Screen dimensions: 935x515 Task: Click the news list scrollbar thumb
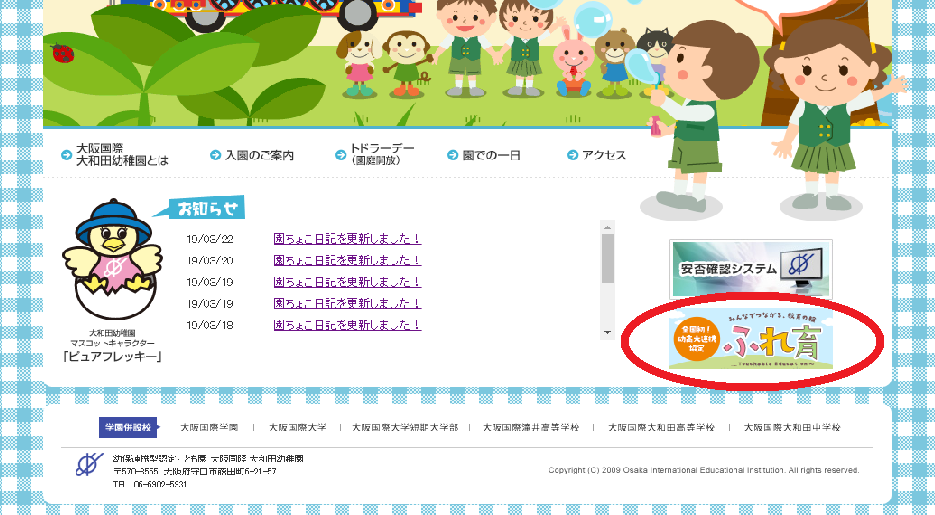607,260
